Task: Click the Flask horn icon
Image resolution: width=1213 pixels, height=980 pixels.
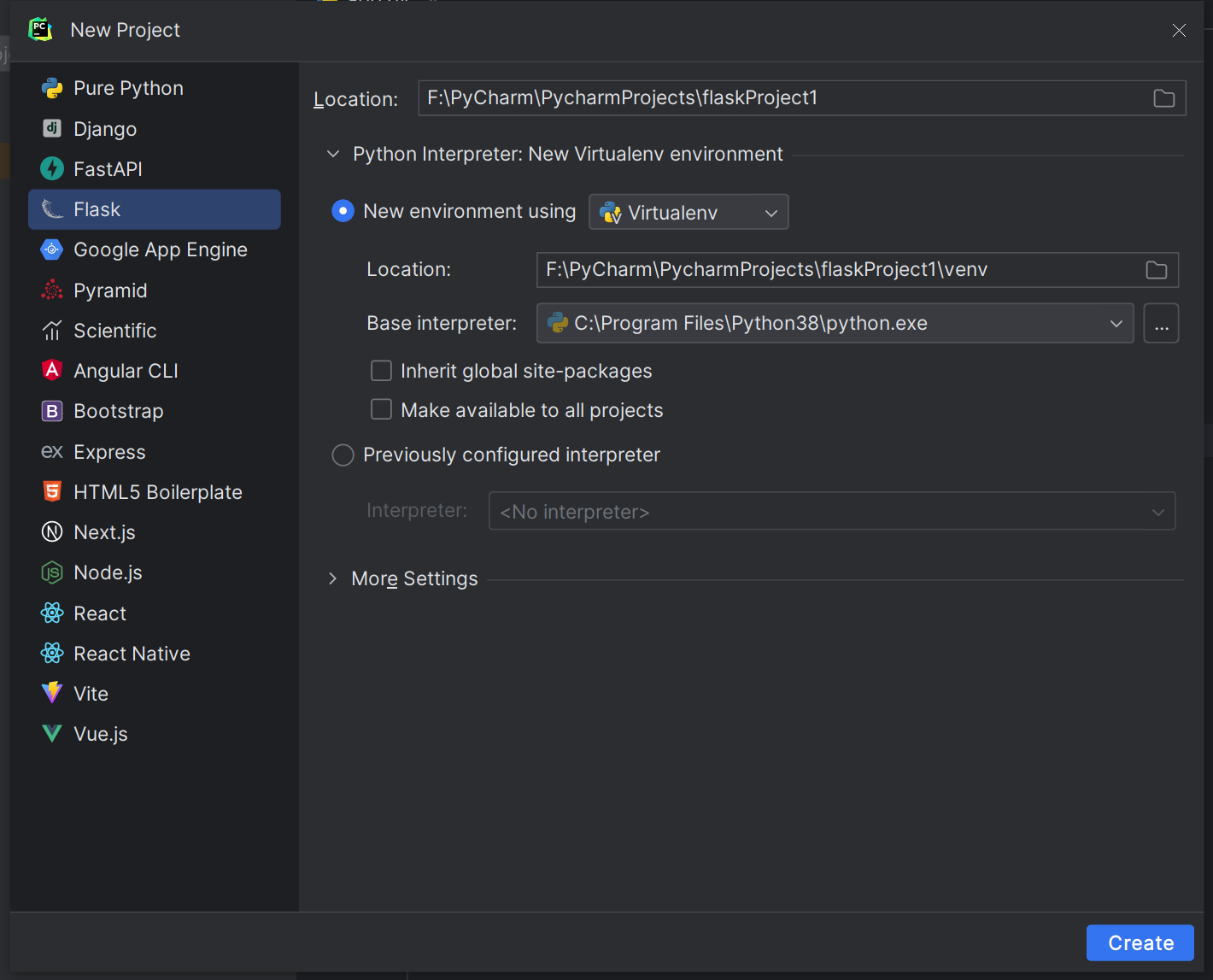Action: 52,209
